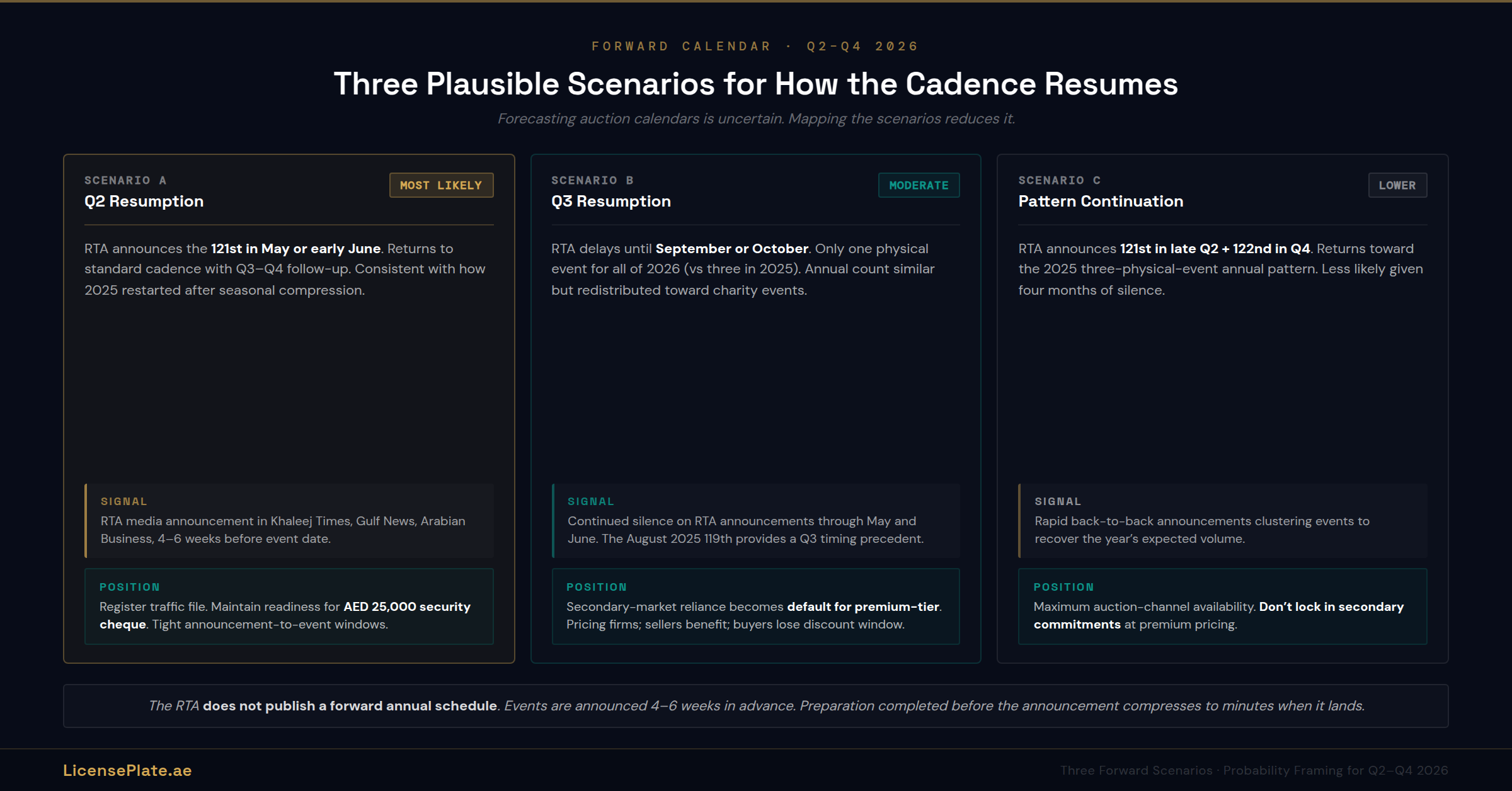Screen dimensions: 1512x791
Task: Click the POSITION box under Scenario C
Action: tap(1222, 606)
